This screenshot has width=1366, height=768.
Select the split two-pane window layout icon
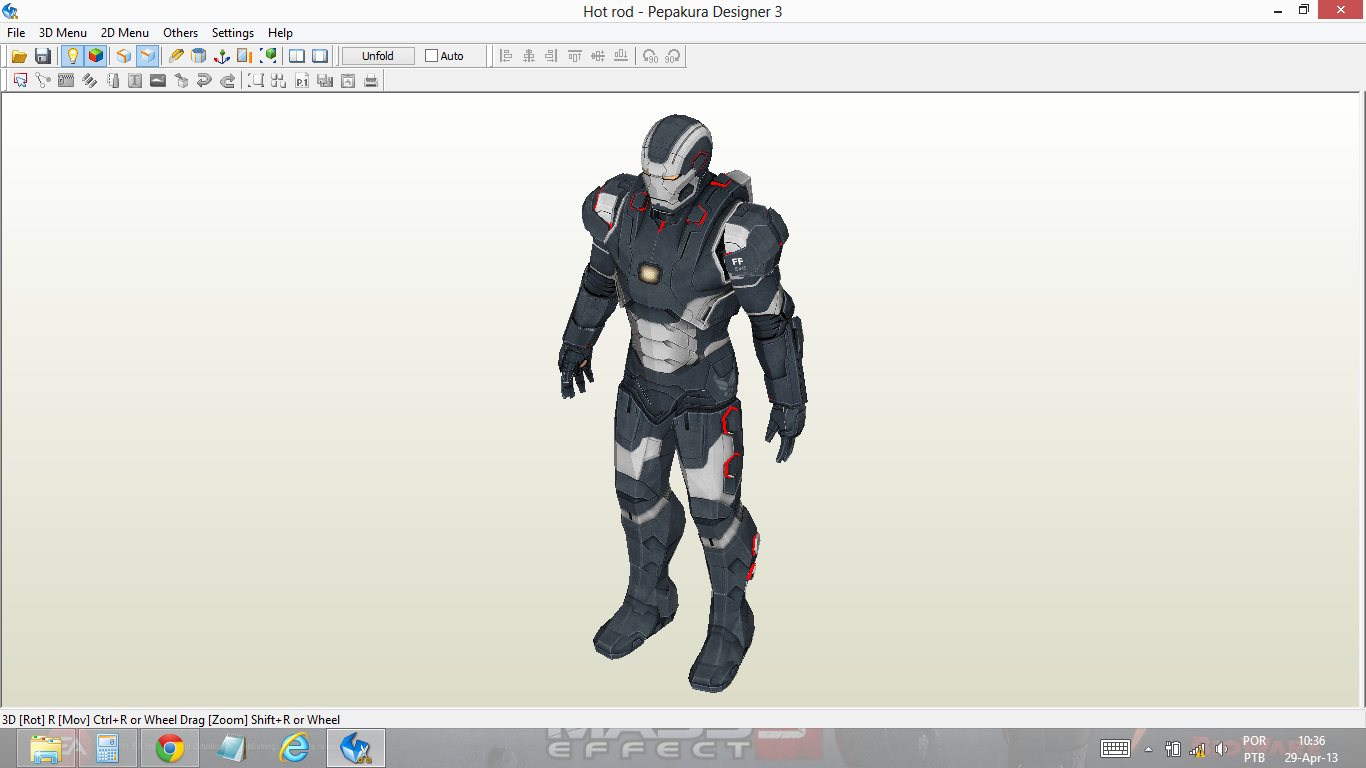point(297,56)
